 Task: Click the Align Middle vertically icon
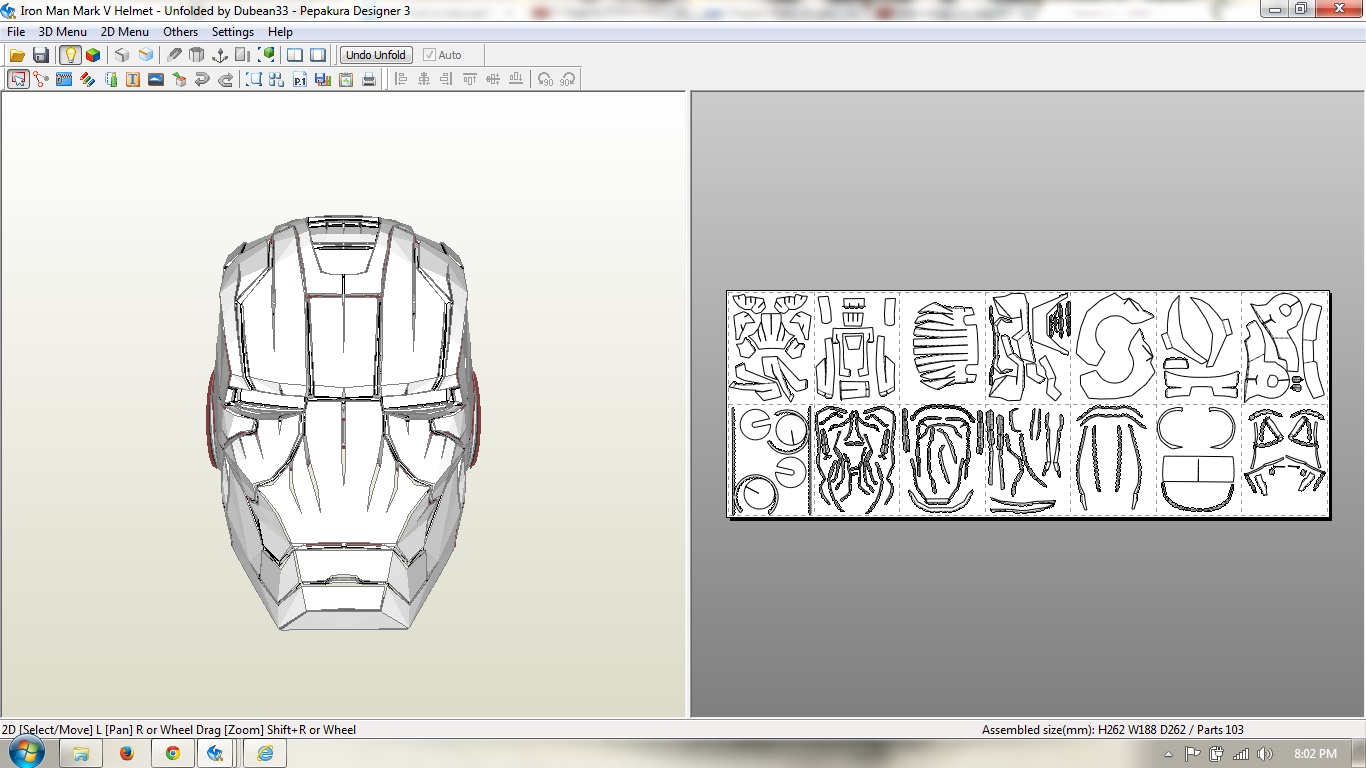coord(493,79)
